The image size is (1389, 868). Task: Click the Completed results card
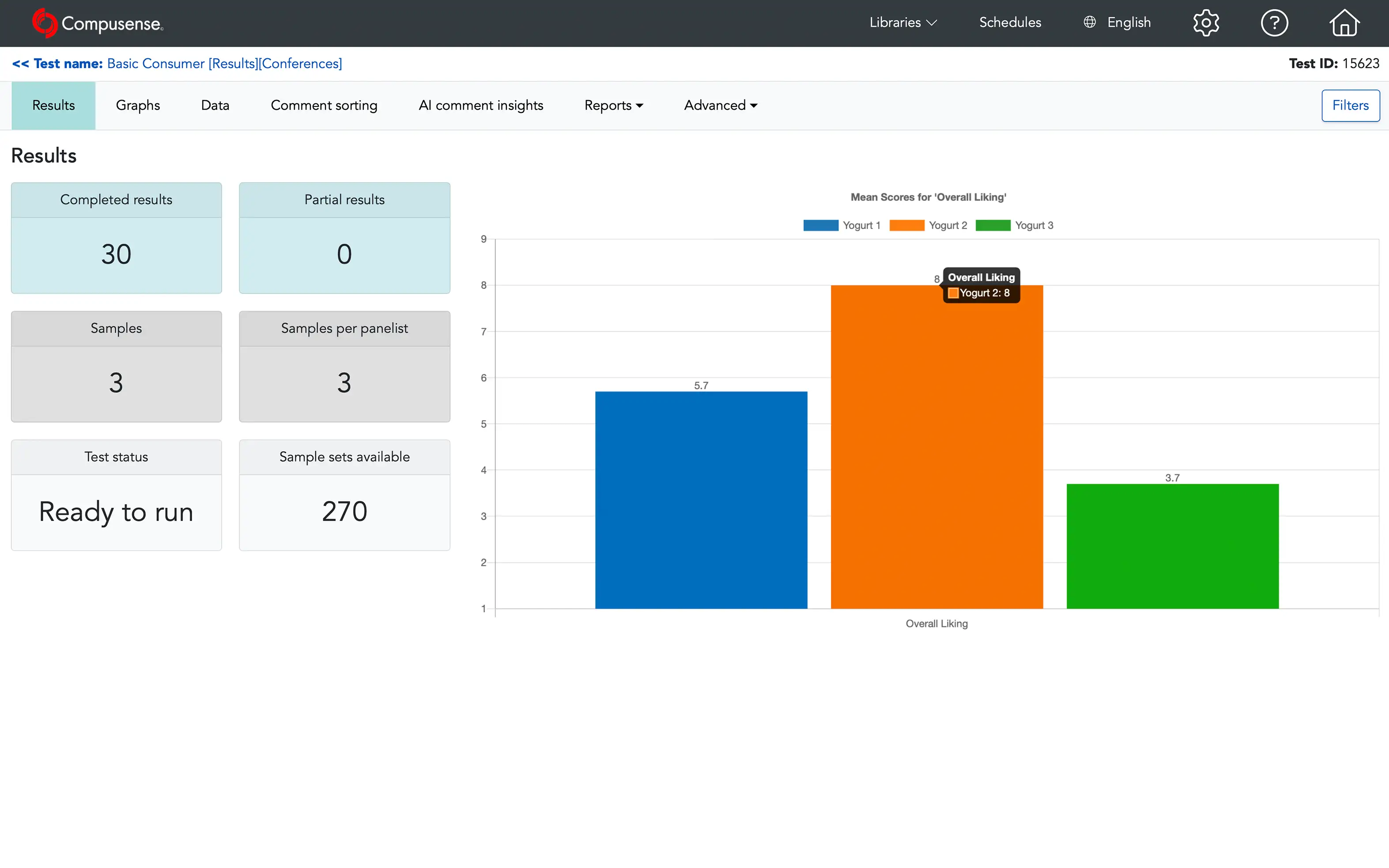(117, 238)
